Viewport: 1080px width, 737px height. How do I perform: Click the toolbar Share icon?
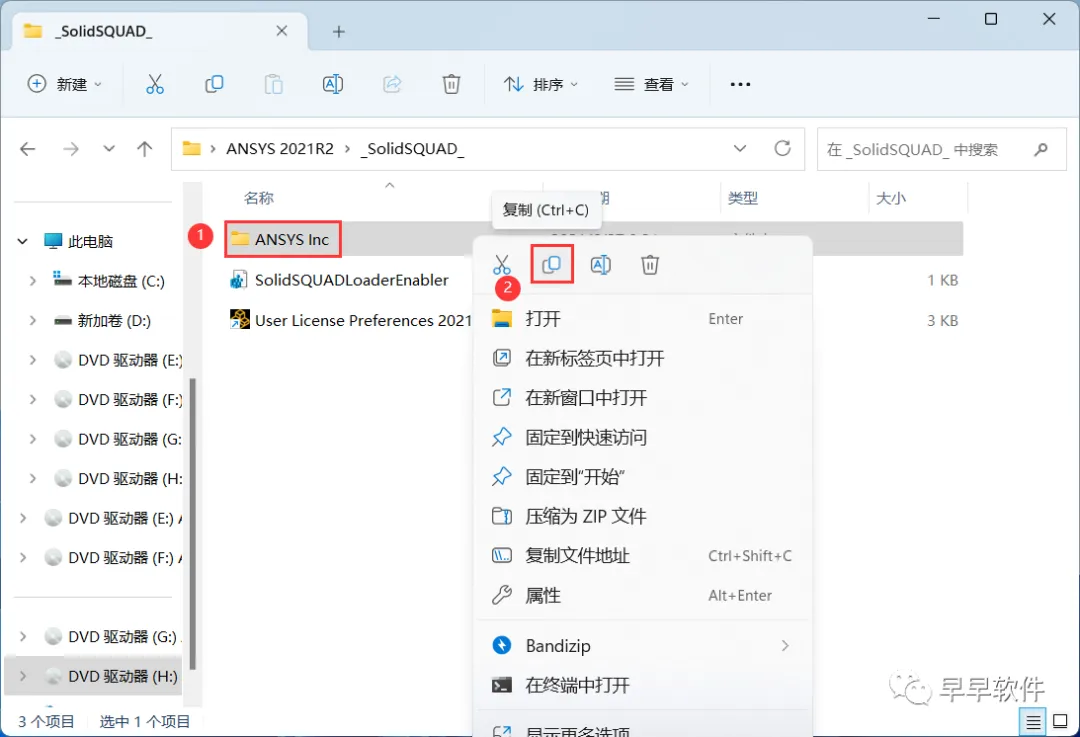pos(392,84)
